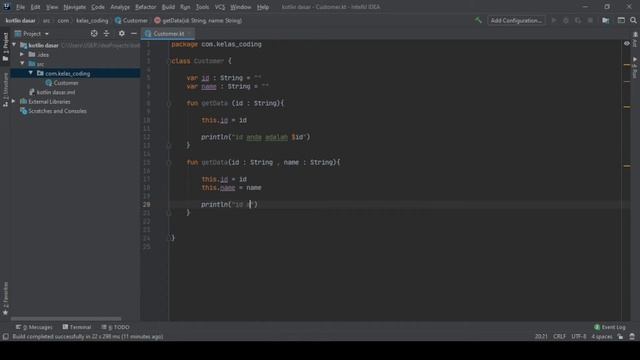Open the 4 spaces indent dropdown

602,337
